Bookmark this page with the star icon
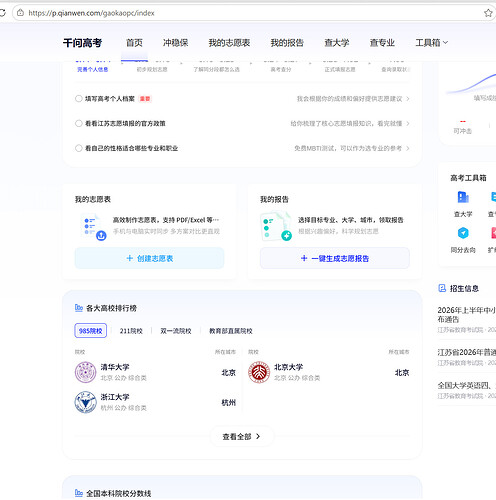The height and width of the screenshot is (500, 496). point(488,13)
